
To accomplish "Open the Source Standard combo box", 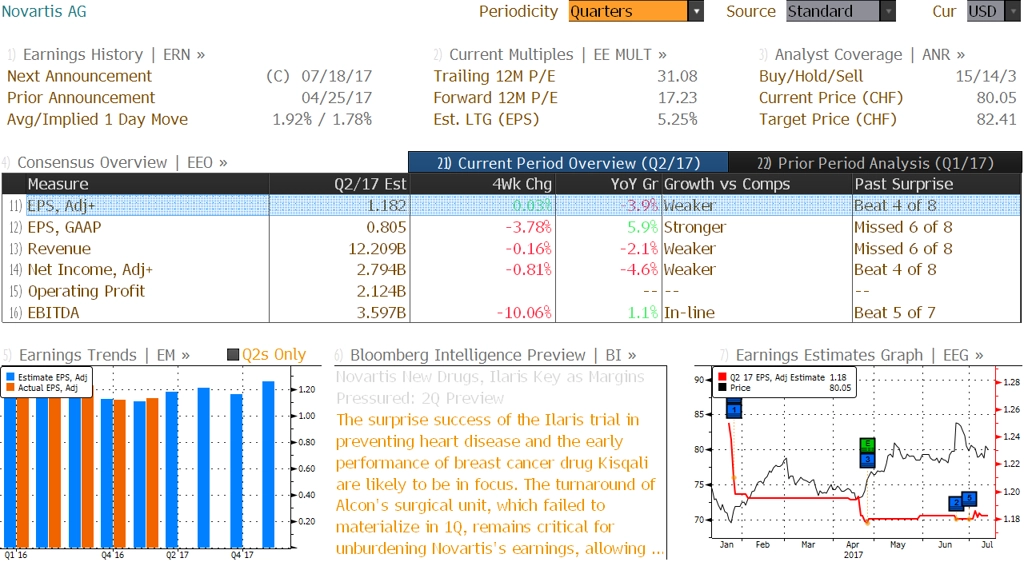I will click(x=840, y=11).
